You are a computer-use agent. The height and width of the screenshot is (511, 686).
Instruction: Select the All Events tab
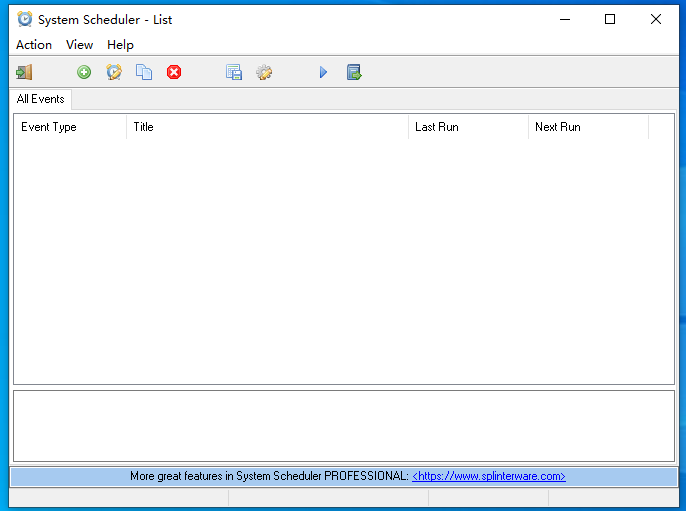41,99
